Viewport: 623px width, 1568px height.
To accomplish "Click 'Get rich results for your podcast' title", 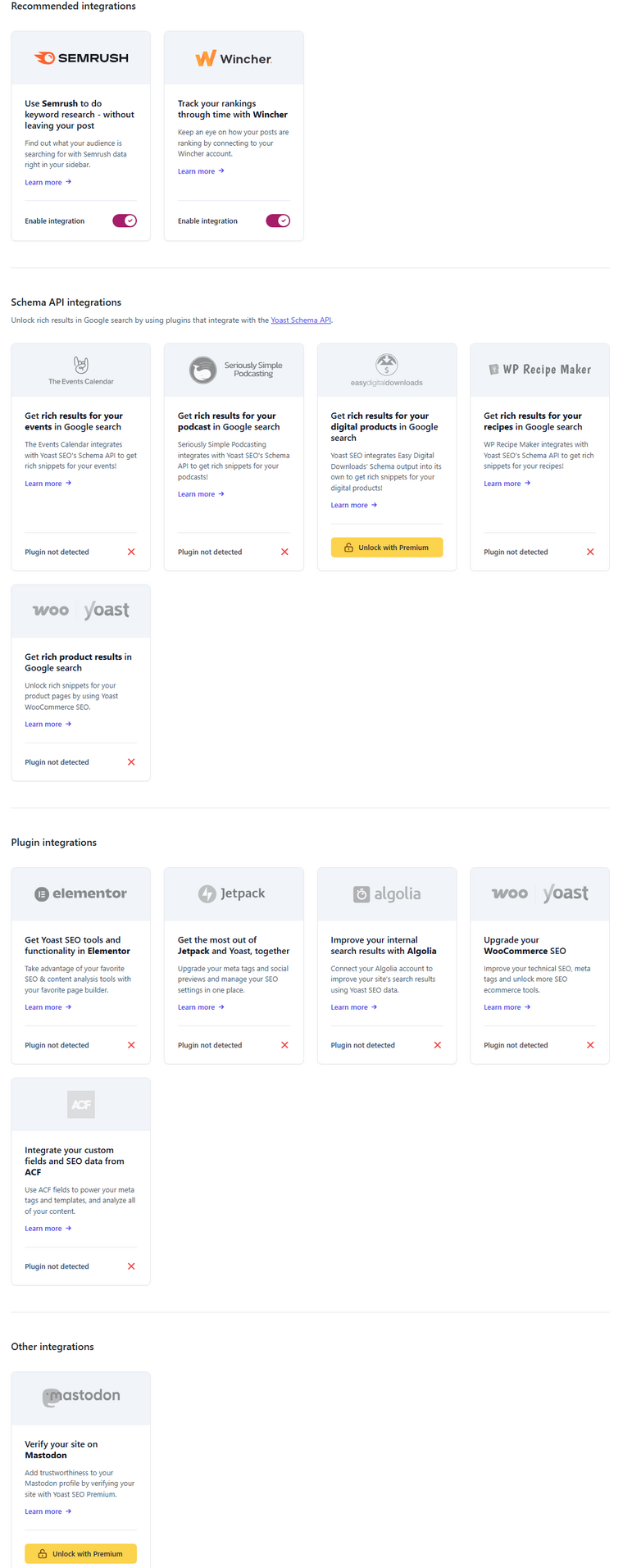I will 229,421.
